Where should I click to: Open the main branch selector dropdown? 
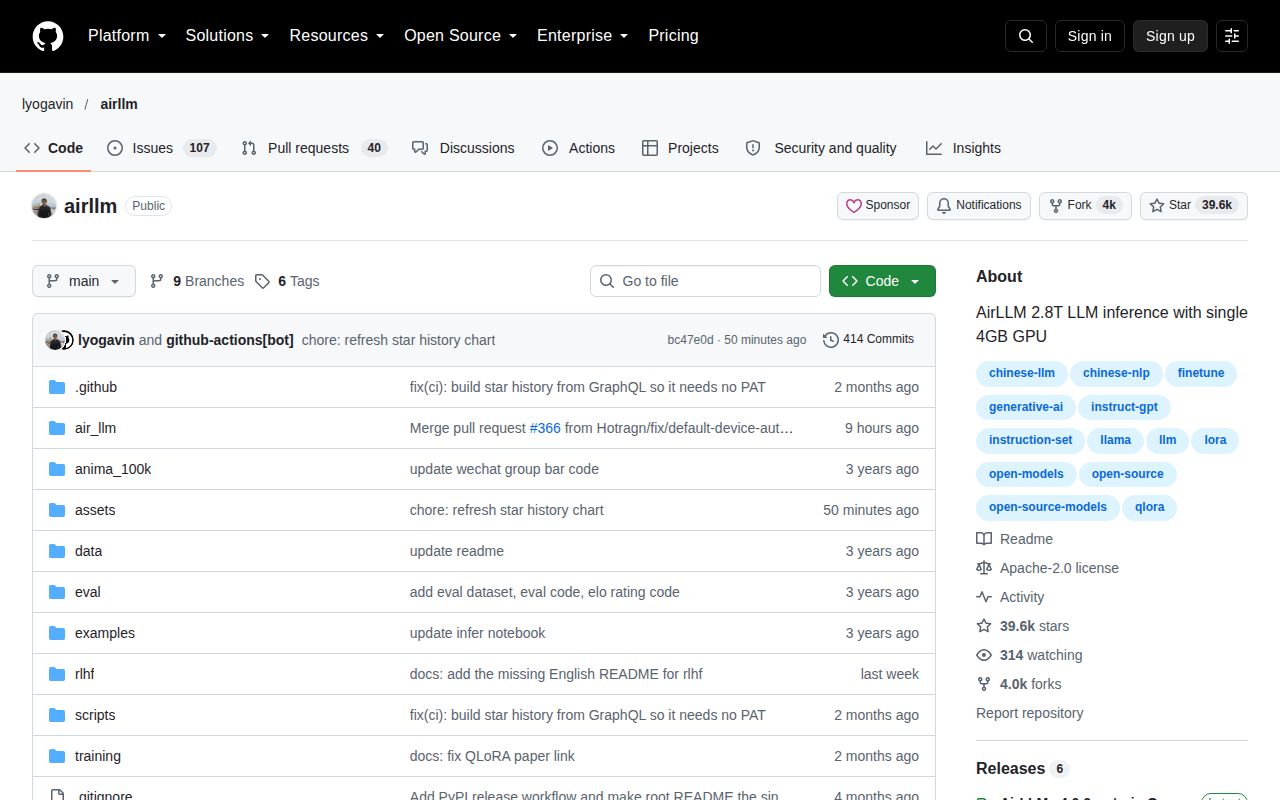pyautogui.click(x=83, y=281)
